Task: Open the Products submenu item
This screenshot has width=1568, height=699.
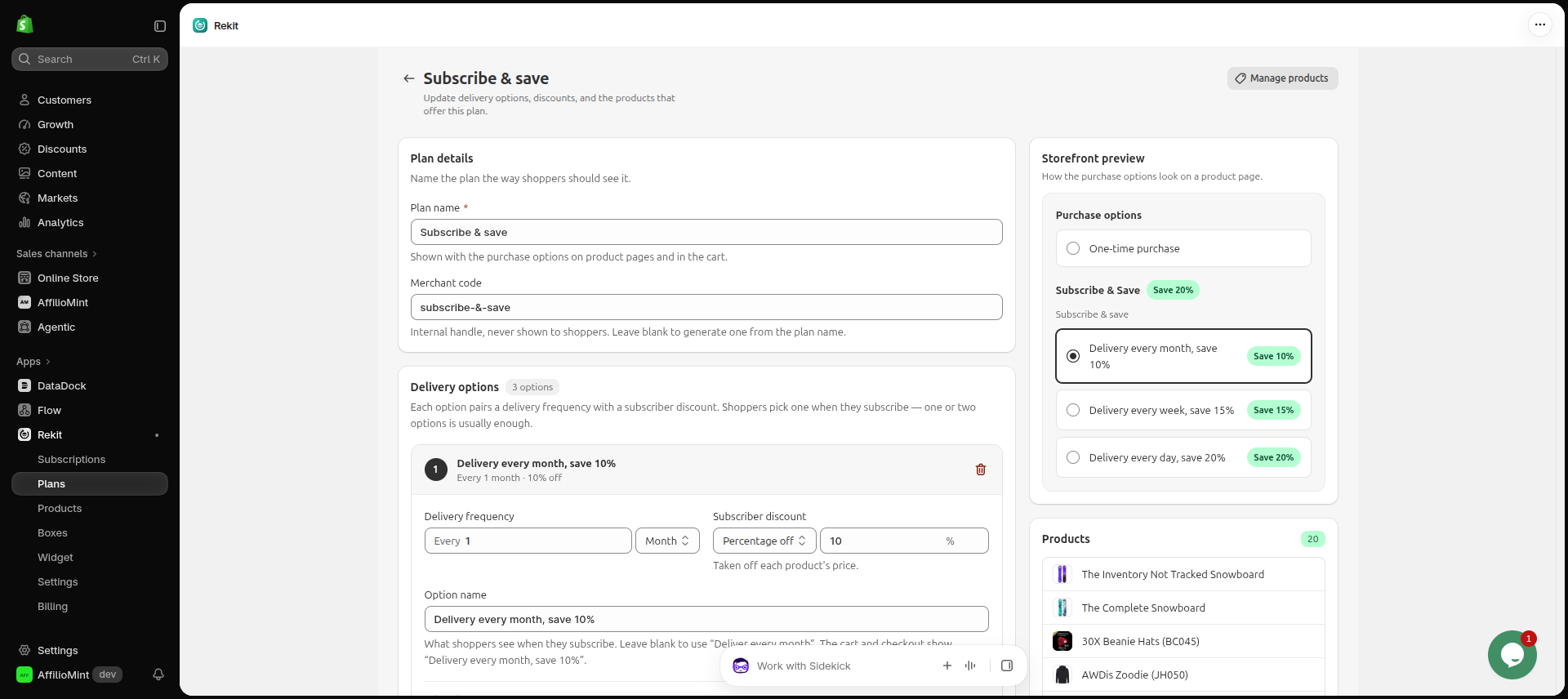Action: pyautogui.click(x=90, y=508)
